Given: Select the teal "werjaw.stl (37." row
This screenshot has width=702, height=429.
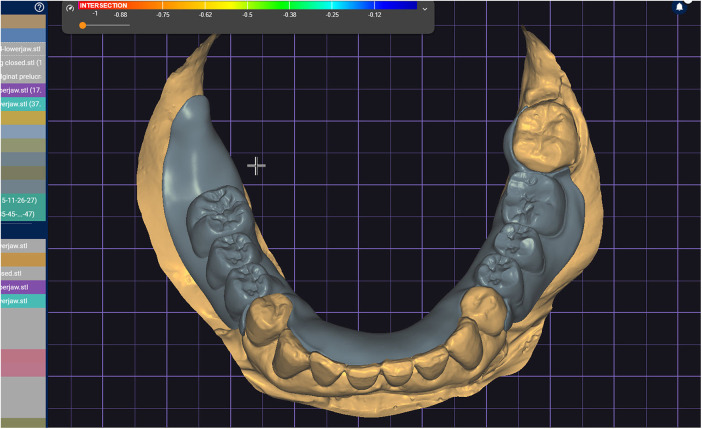Looking at the screenshot, I should coord(23,104).
